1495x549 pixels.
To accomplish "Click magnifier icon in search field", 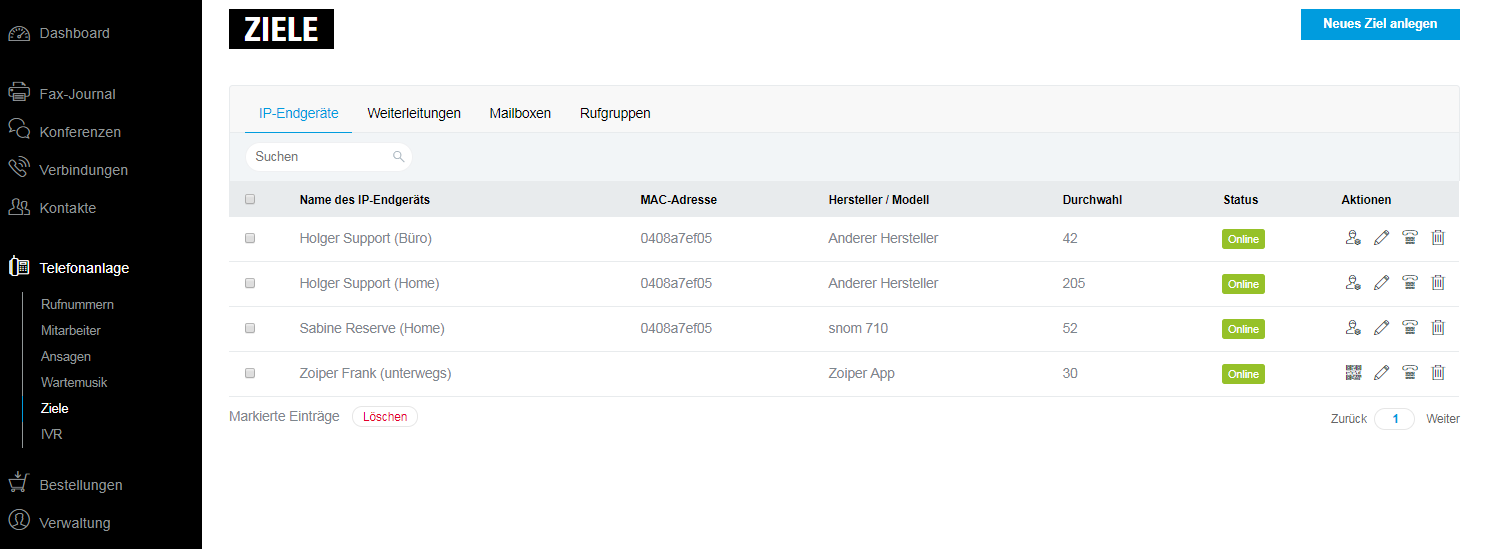I will (398, 157).
